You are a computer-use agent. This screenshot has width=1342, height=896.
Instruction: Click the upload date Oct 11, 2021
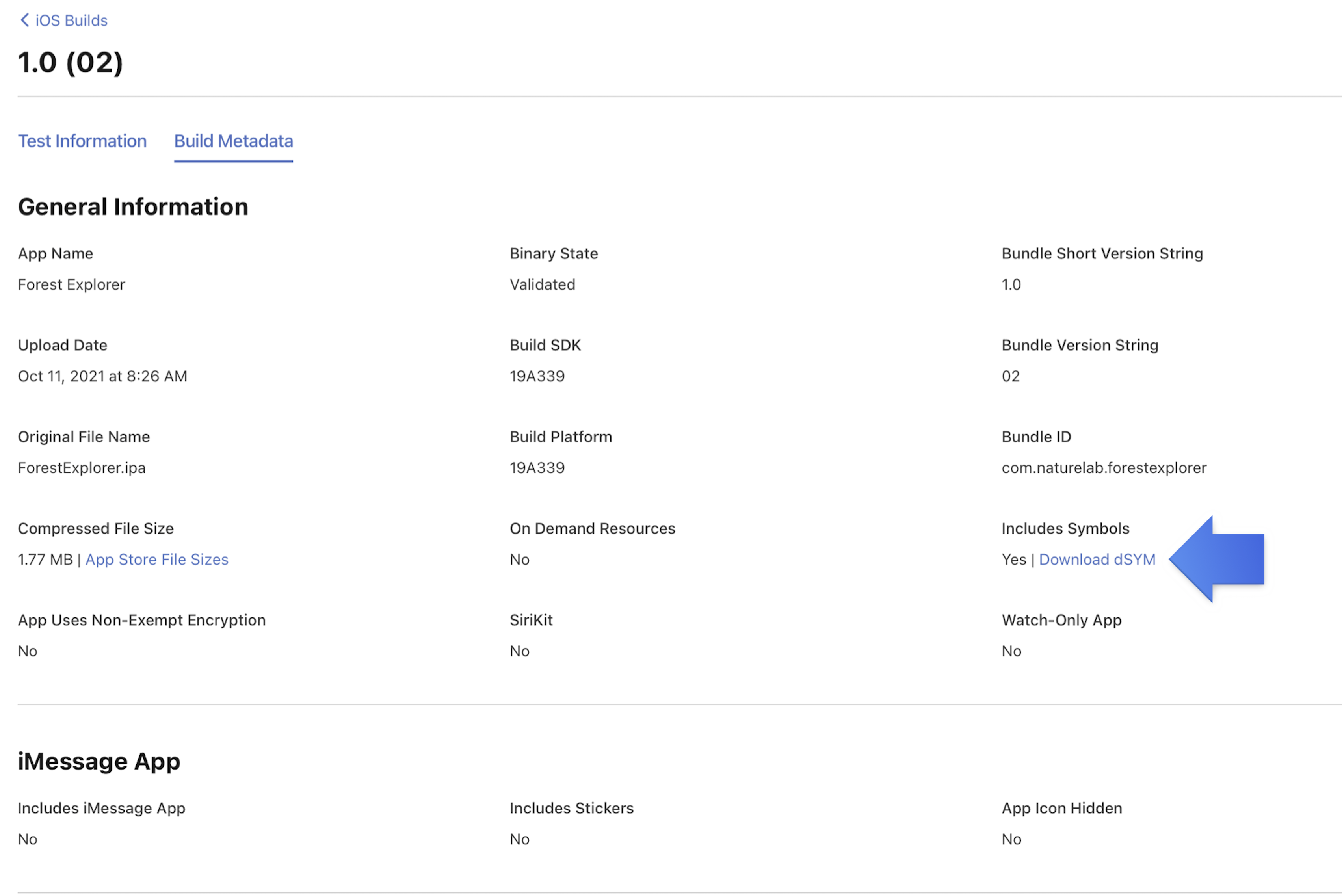tap(102, 376)
